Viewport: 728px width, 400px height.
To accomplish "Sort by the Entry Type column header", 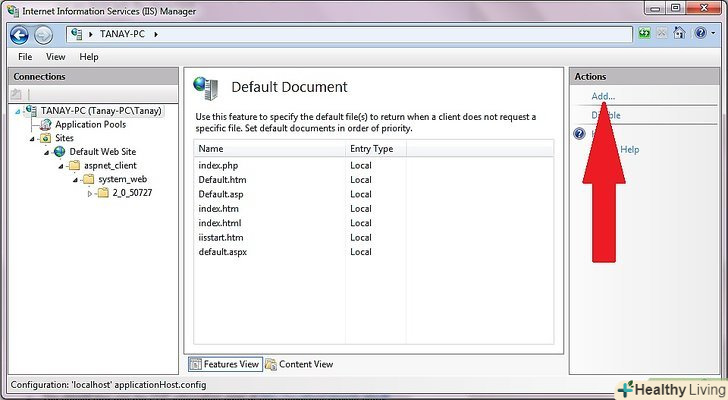I will pyautogui.click(x=371, y=149).
